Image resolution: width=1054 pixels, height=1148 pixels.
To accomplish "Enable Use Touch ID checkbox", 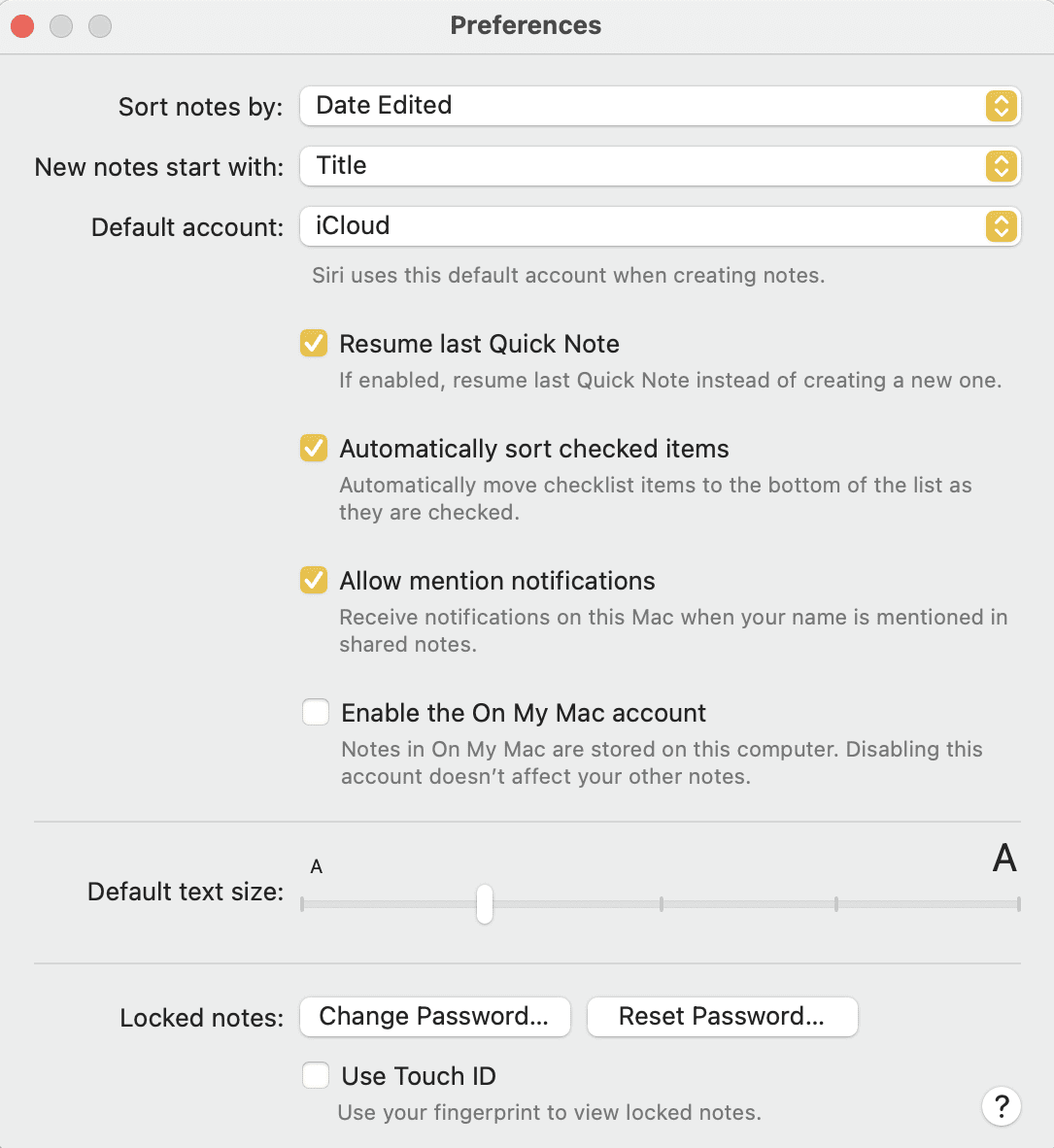I will [316, 1076].
